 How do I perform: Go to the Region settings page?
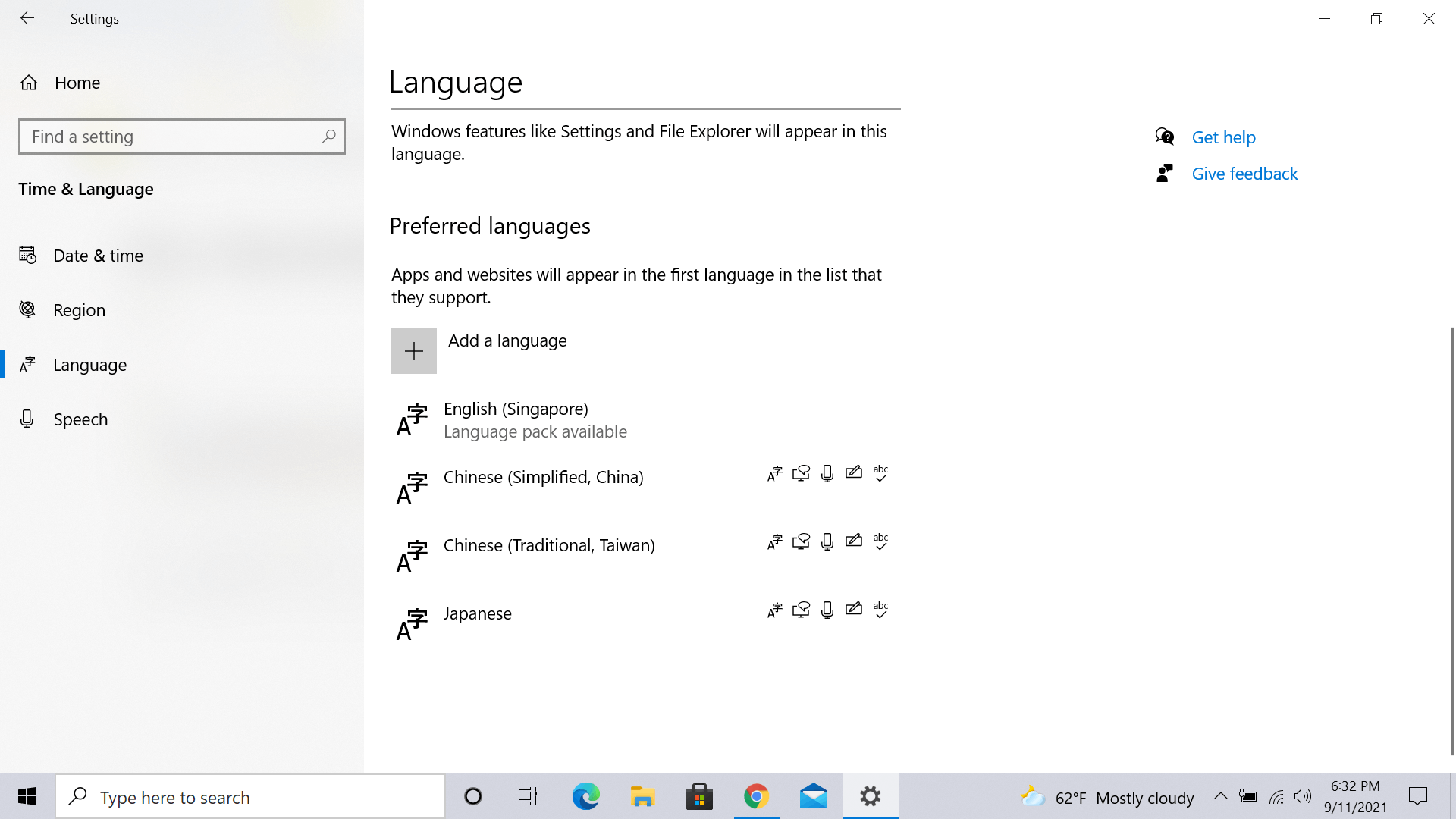coord(79,310)
